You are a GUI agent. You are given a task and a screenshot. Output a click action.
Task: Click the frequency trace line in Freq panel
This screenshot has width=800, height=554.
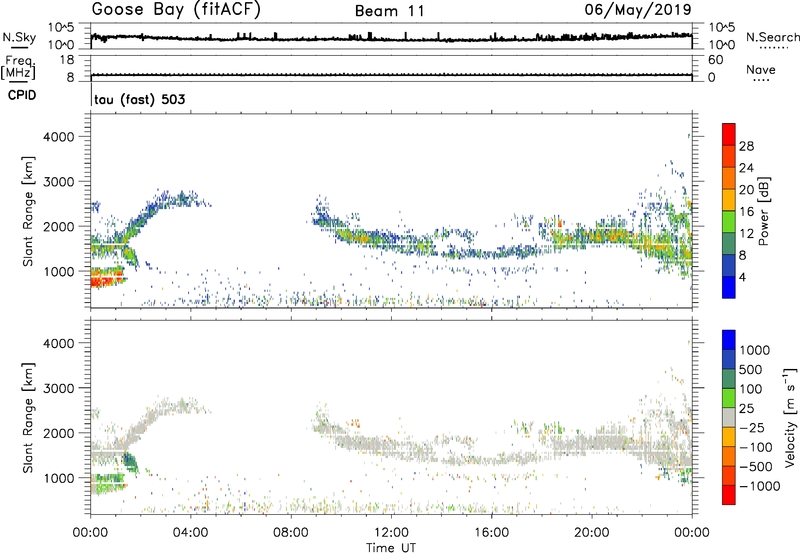pos(391,75)
